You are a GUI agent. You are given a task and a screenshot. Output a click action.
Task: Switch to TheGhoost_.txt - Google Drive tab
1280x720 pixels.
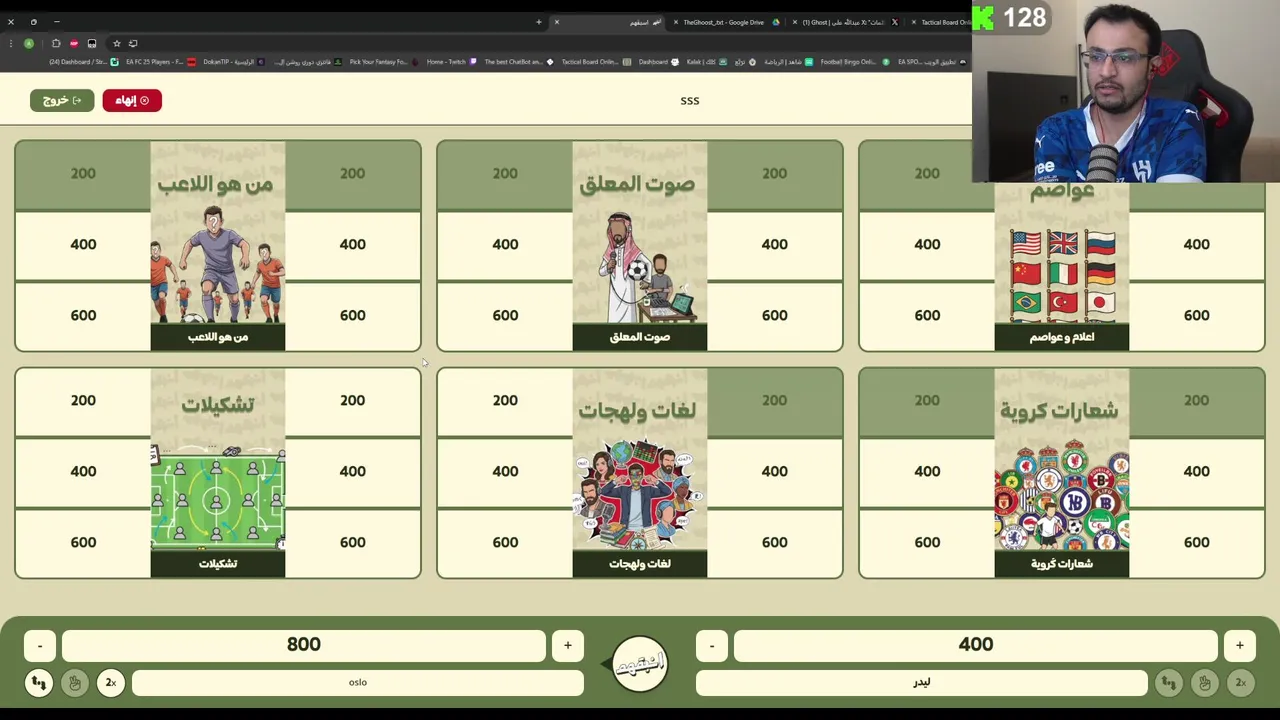pos(725,22)
